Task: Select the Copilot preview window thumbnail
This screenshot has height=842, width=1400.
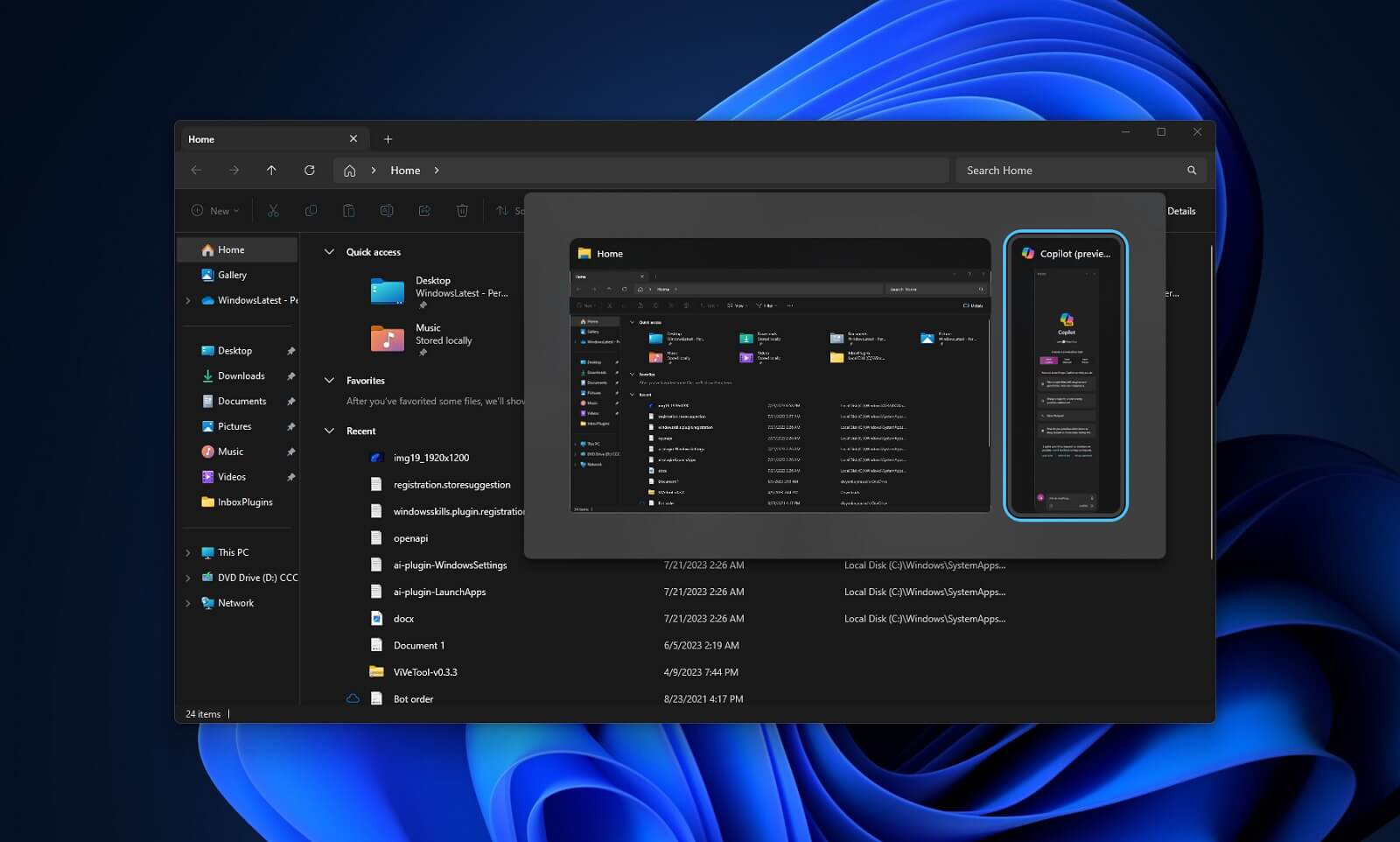Action: (x=1065, y=376)
